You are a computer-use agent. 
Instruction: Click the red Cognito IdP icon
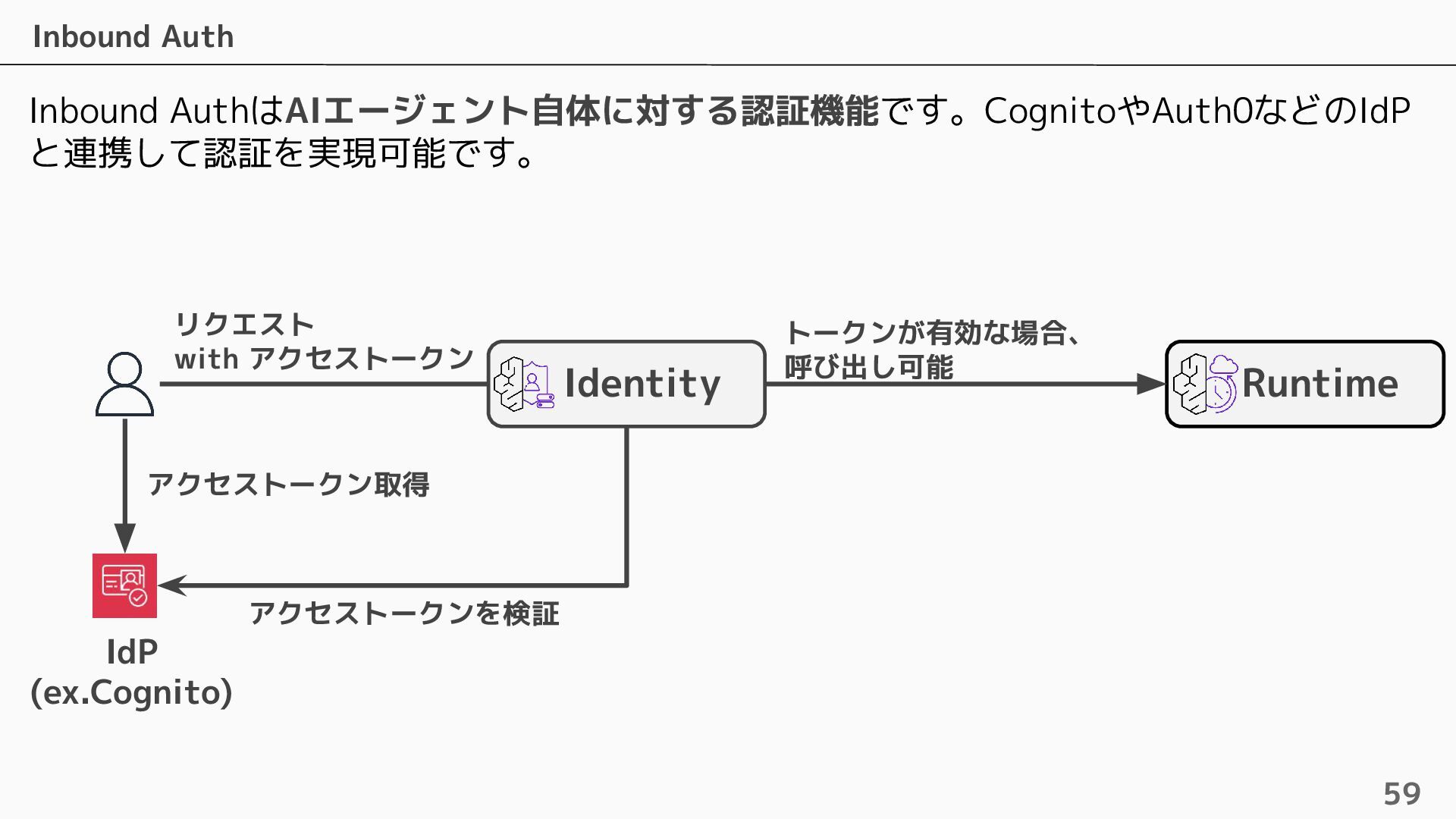click(x=124, y=585)
